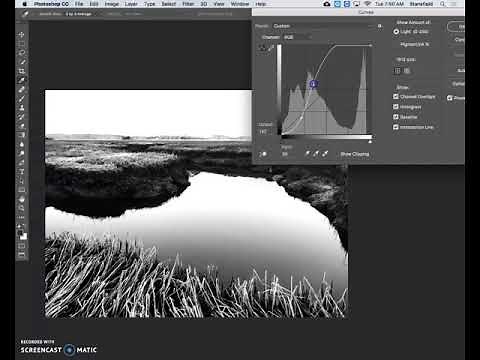This screenshot has width=480, height=360.
Task: Select the Brush tool
Action: click(22, 99)
